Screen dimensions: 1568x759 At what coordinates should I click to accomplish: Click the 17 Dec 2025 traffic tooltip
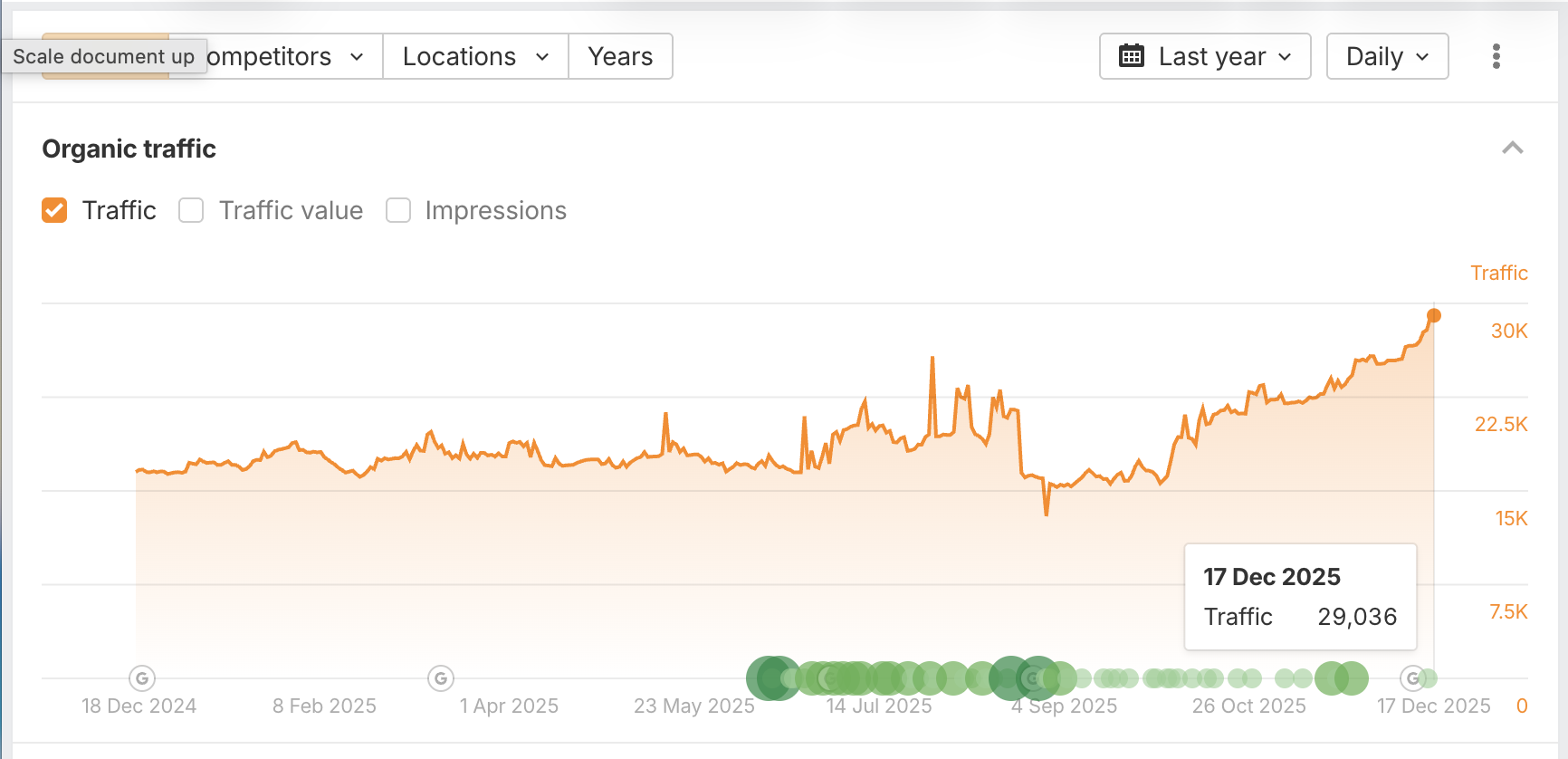(x=1300, y=596)
